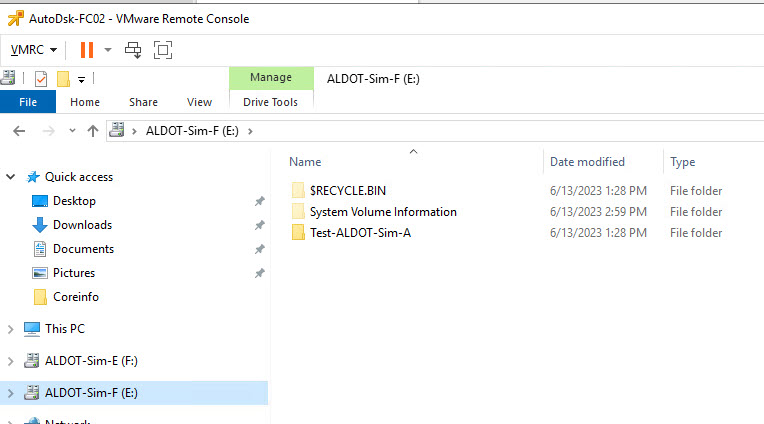Open the Drive Tools tab
The width and height of the screenshot is (764, 424).
pos(271,102)
